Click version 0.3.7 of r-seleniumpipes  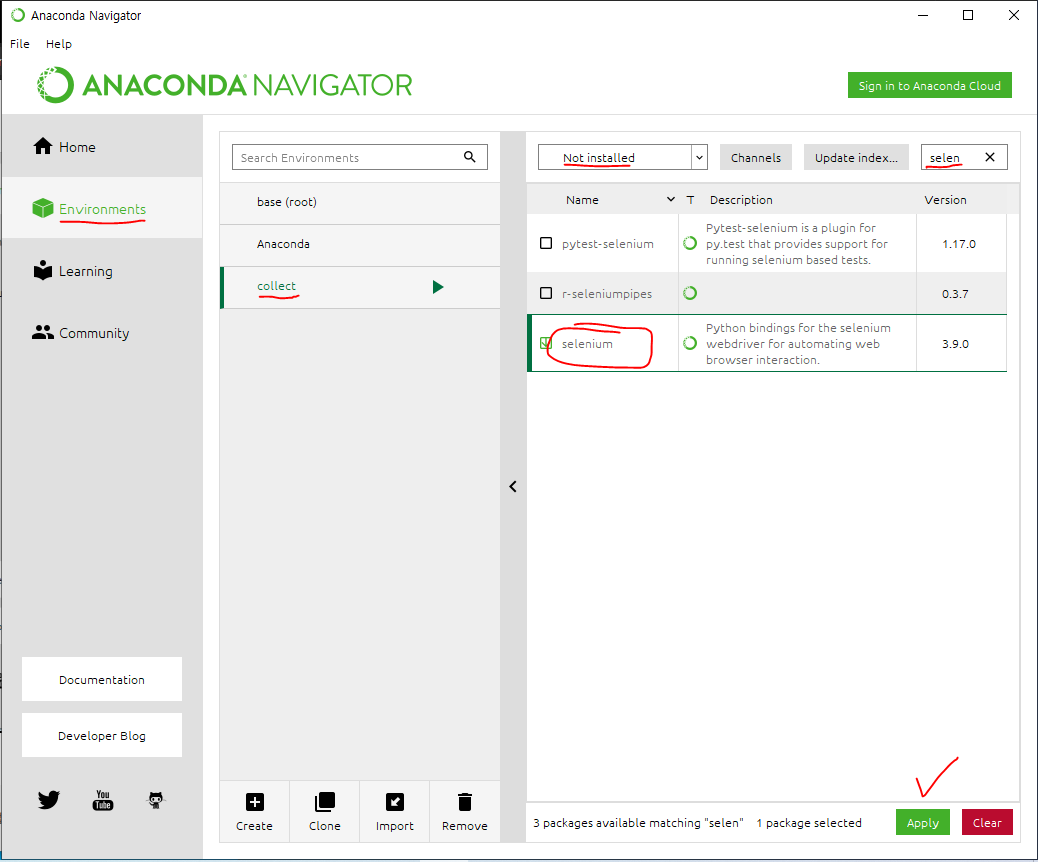point(955,294)
